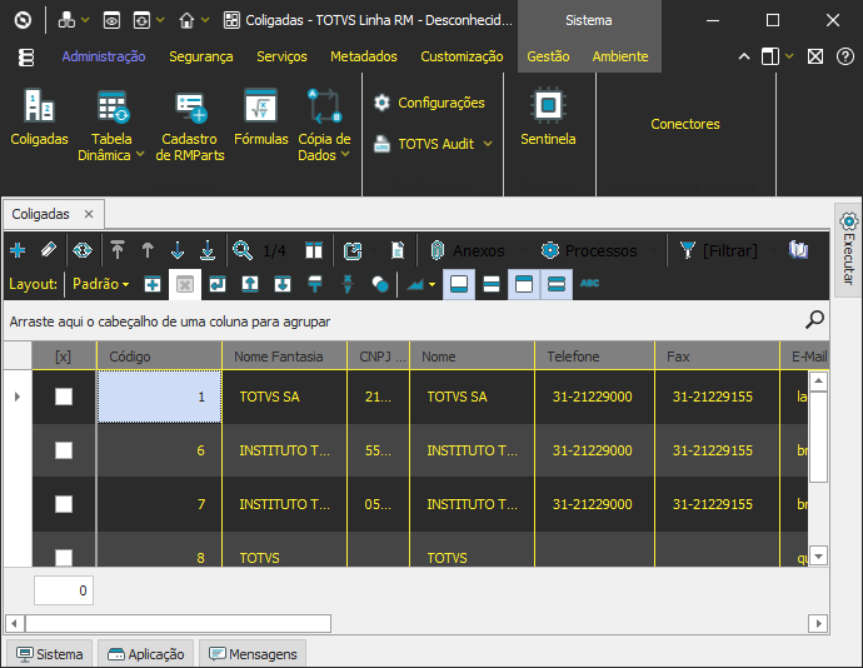Switch to the Segurança ribbon tab

coord(201,57)
